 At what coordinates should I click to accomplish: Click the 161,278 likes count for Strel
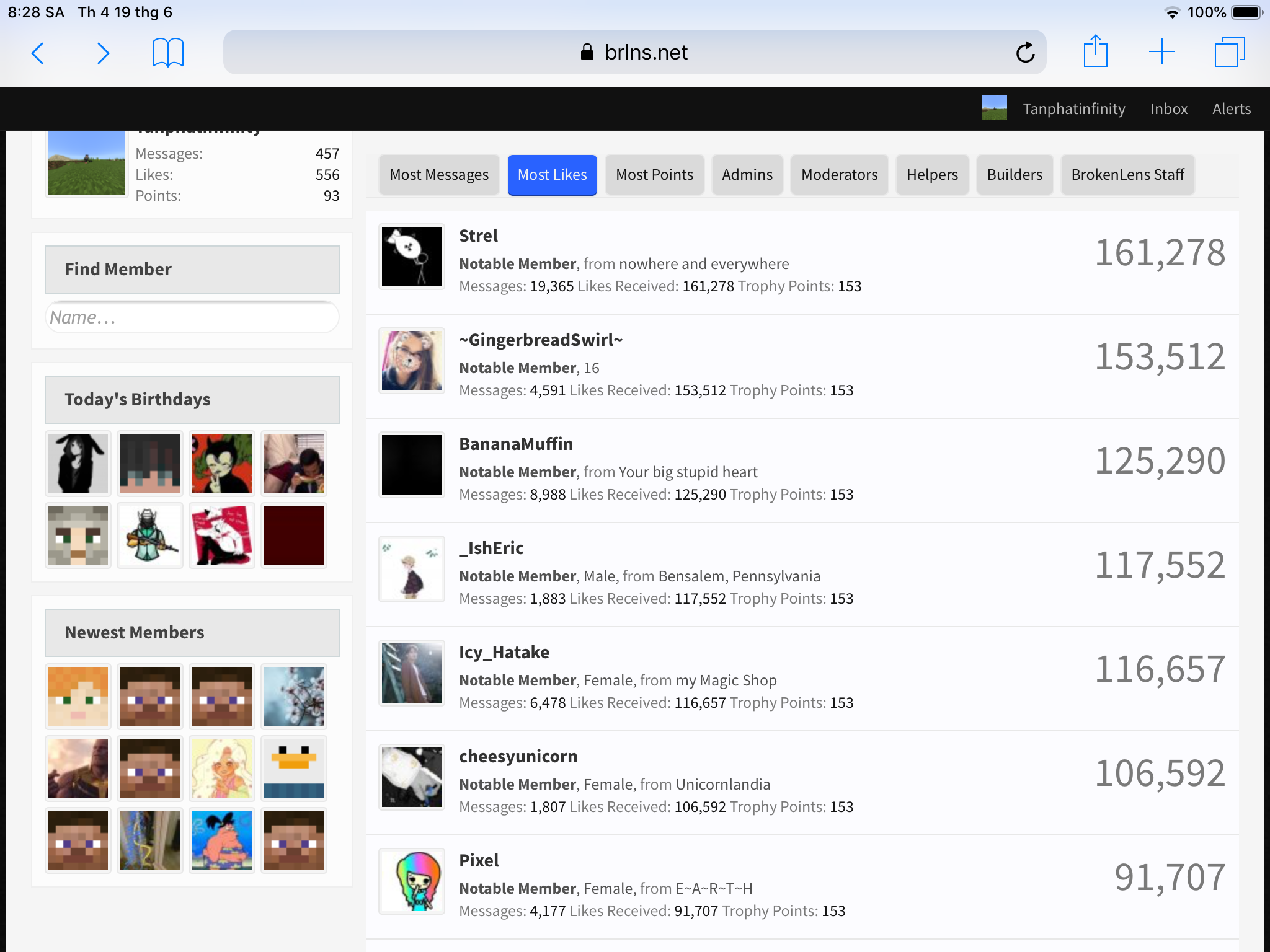click(x=1160, y=253)
